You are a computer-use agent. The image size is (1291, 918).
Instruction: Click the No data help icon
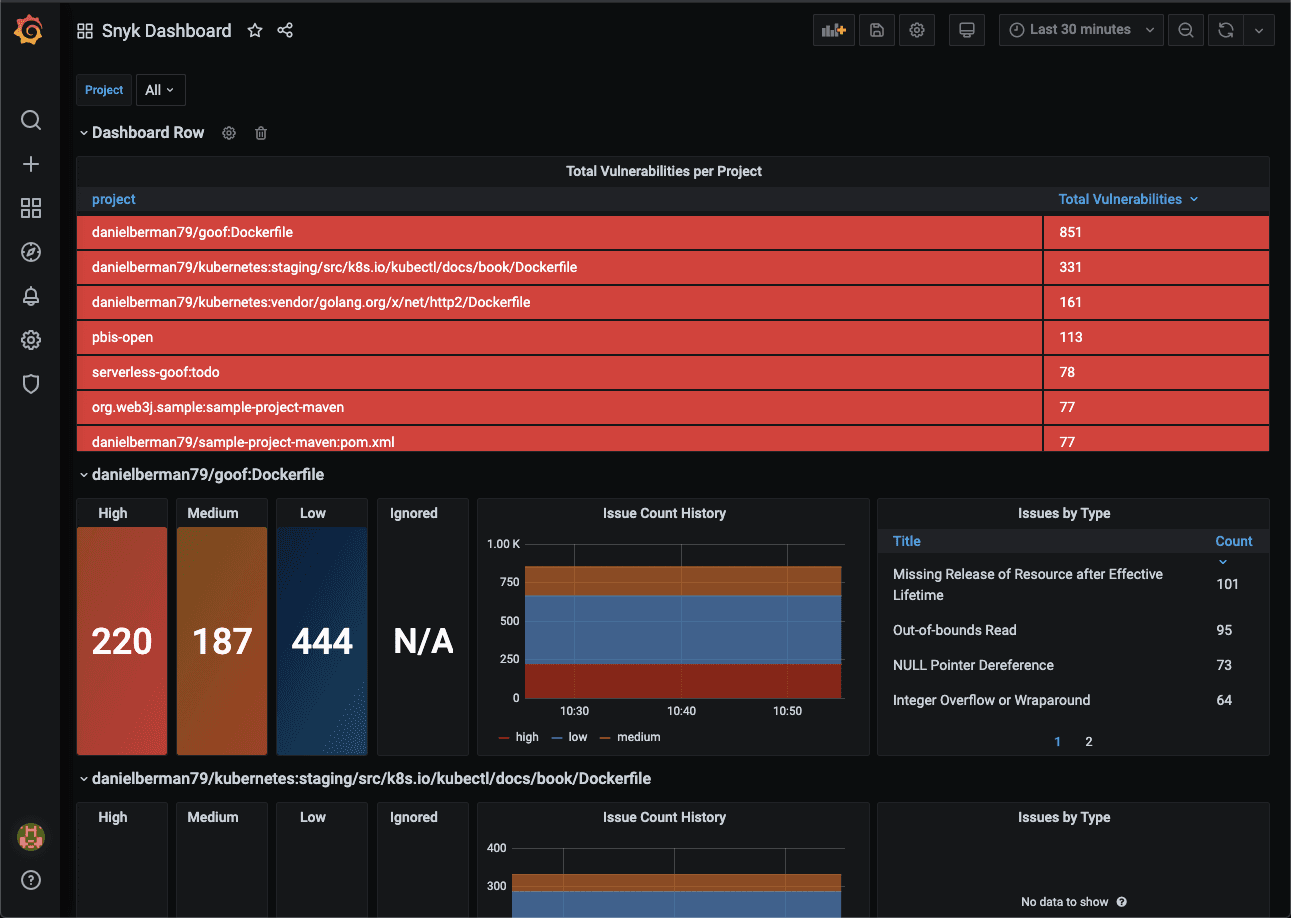point(1121,902)
